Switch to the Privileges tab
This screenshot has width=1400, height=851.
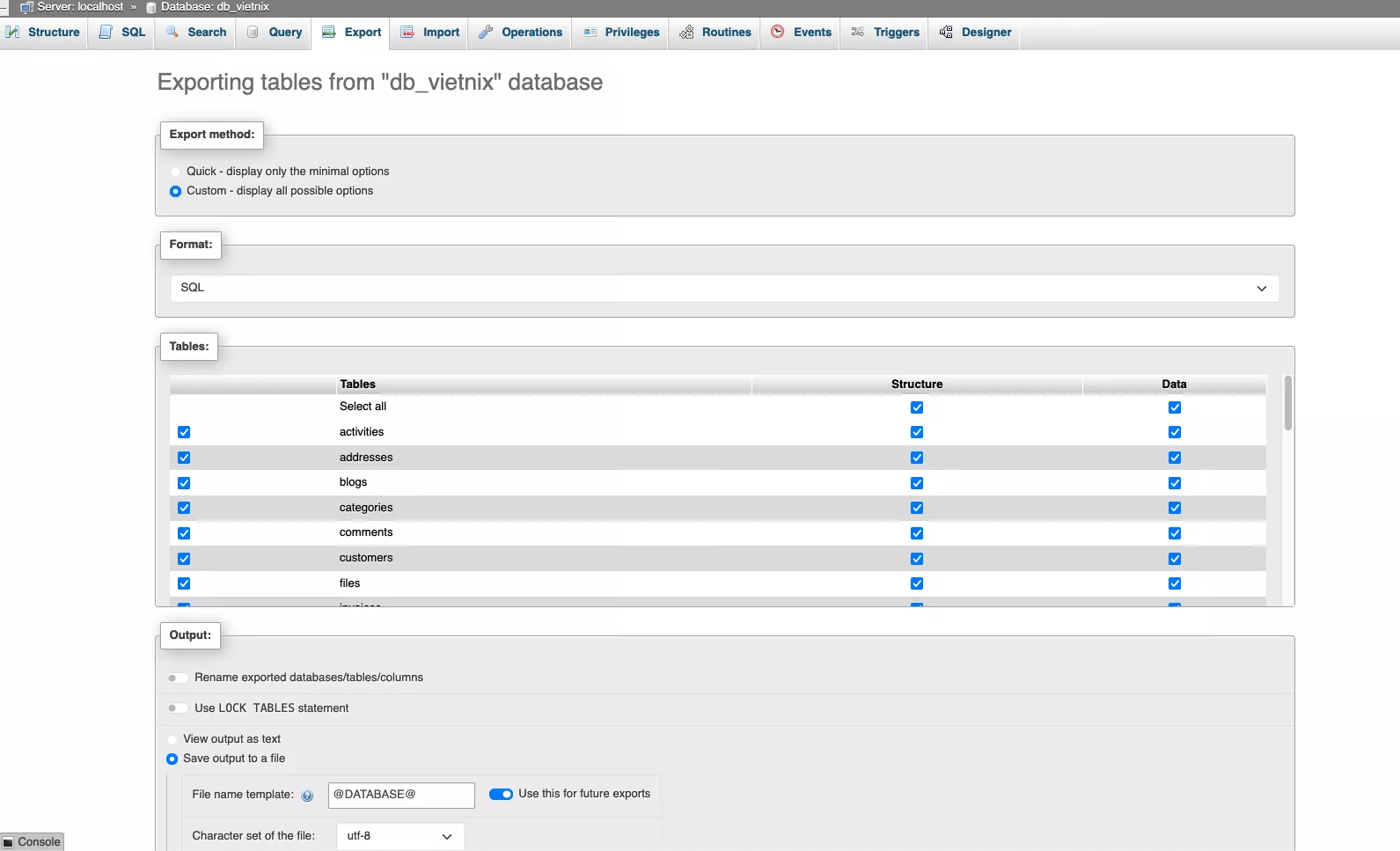click(x=621, y=32)
